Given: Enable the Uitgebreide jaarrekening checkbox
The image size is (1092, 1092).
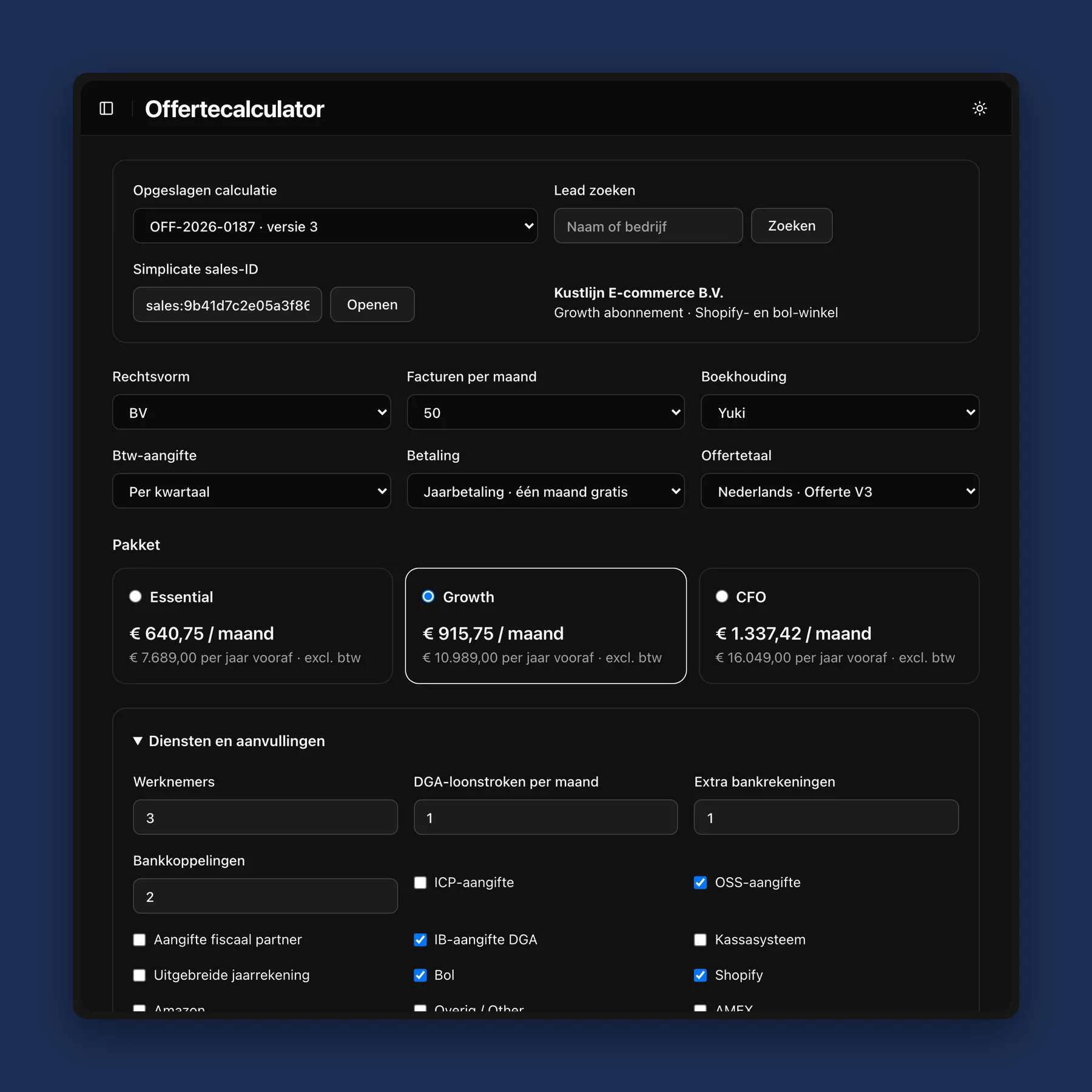Looking at the screenshot, I should (140, 976).
